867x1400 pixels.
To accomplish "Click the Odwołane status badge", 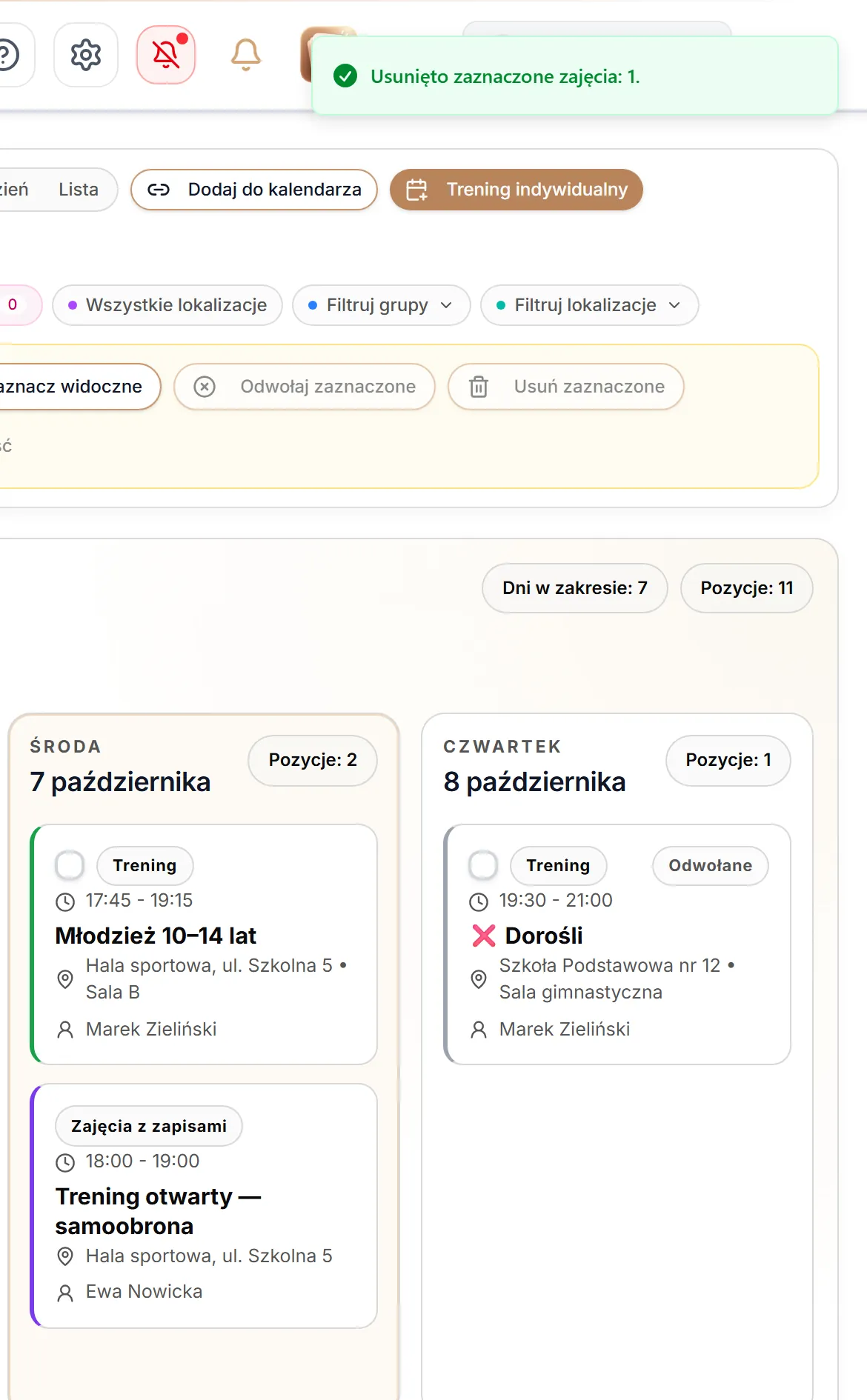I will tap(710, 866).
